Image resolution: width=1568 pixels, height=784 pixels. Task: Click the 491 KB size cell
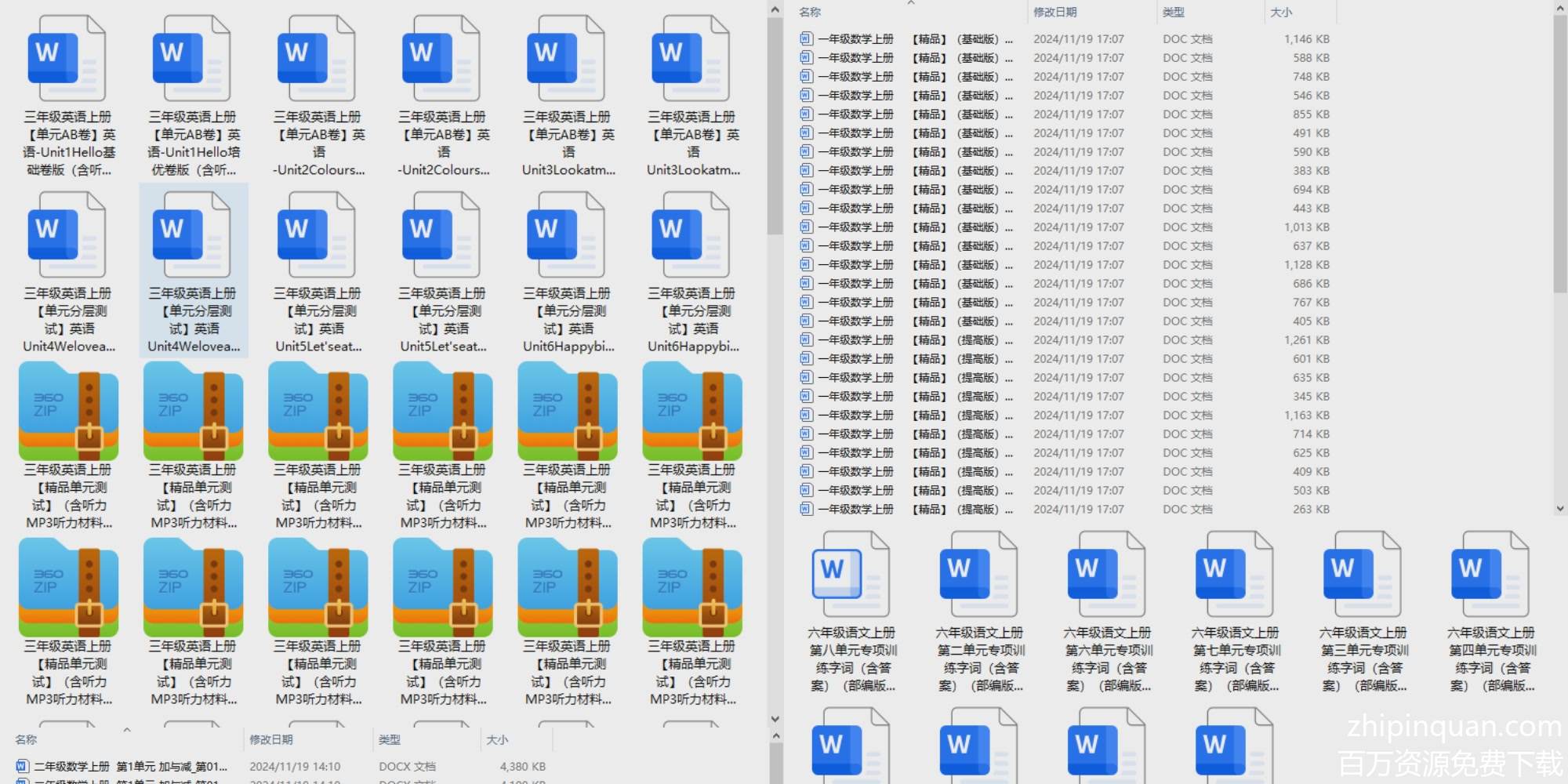pos(1311,132)
